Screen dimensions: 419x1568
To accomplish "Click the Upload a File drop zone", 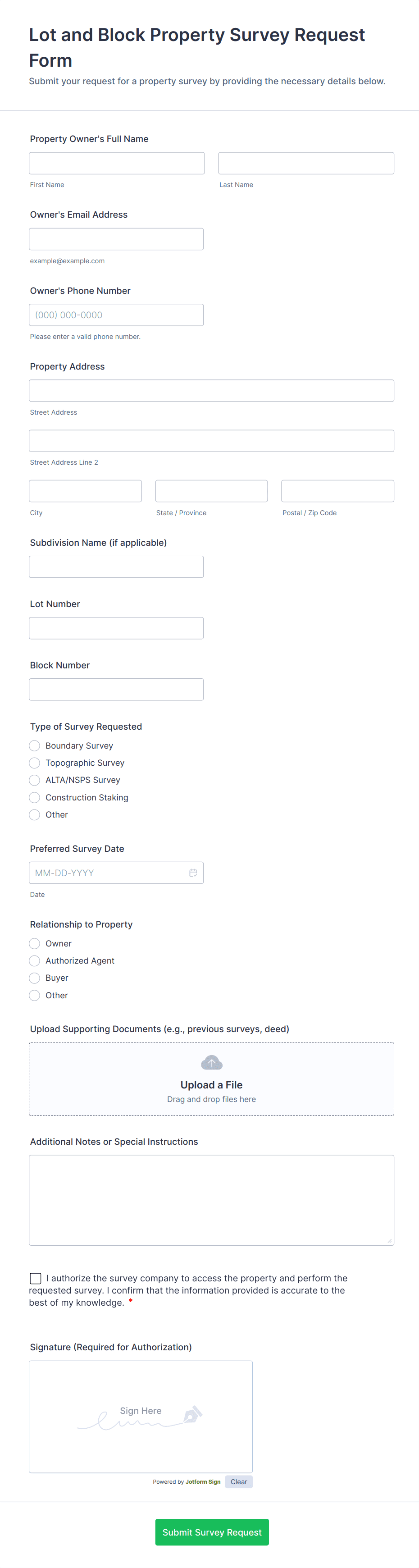I will tap(212, 1079).
